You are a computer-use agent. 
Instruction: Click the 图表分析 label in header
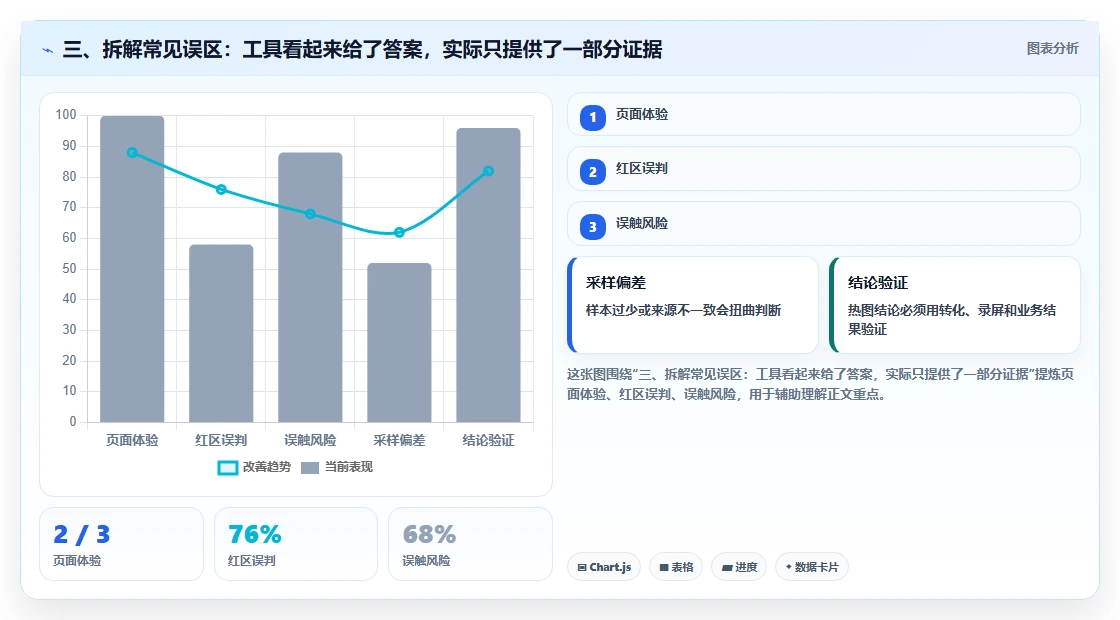pyautogui.click(x=1052, y=49)
